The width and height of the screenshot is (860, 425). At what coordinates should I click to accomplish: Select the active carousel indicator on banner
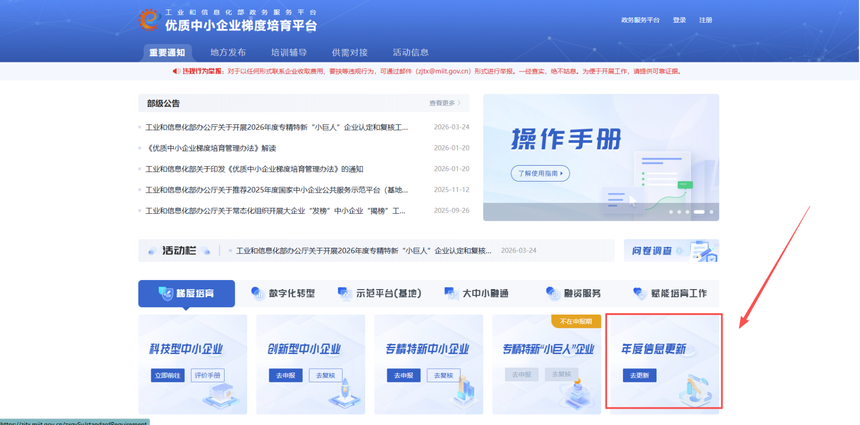(699, 212)
